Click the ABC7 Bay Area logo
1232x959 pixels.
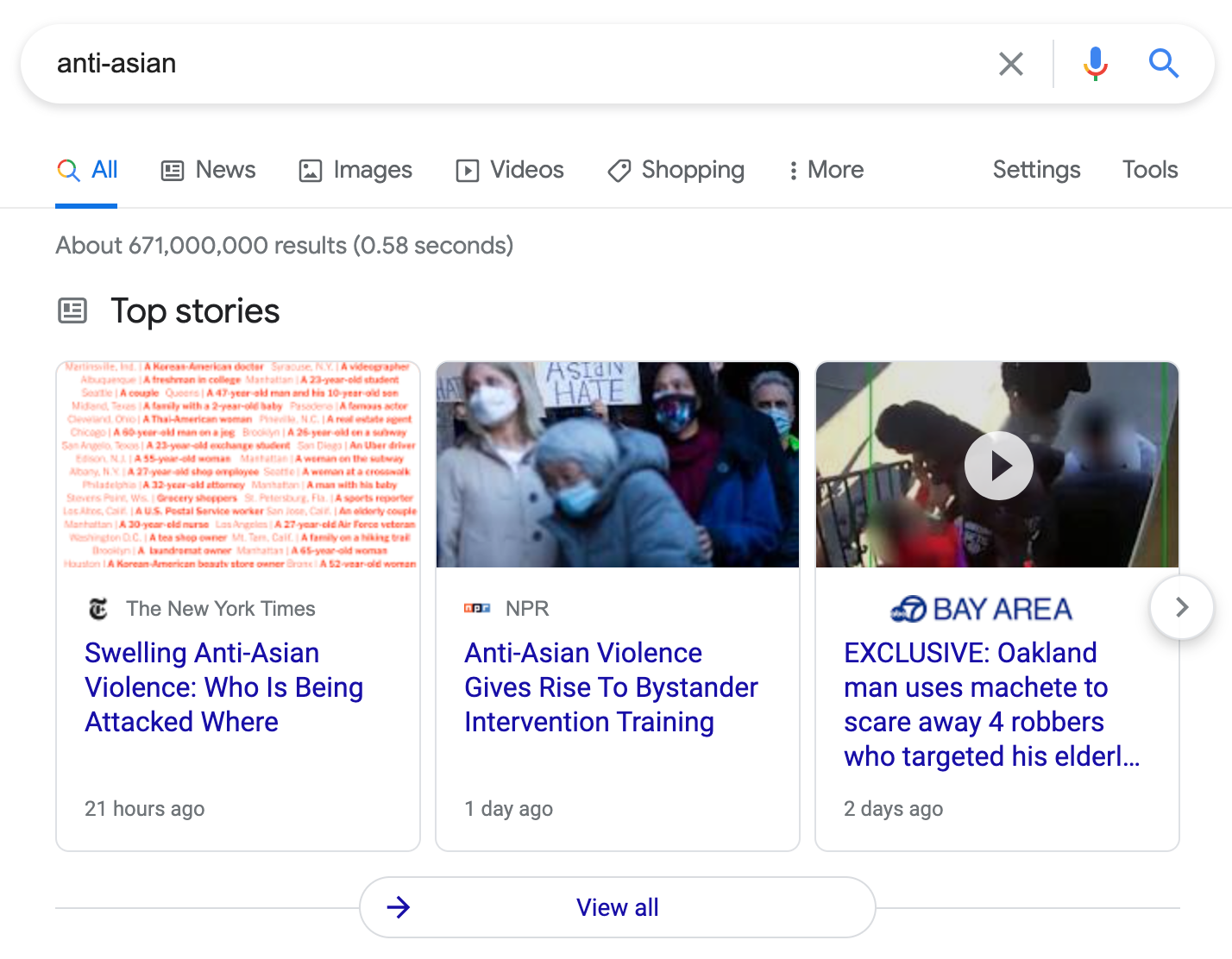pos(981,609)
